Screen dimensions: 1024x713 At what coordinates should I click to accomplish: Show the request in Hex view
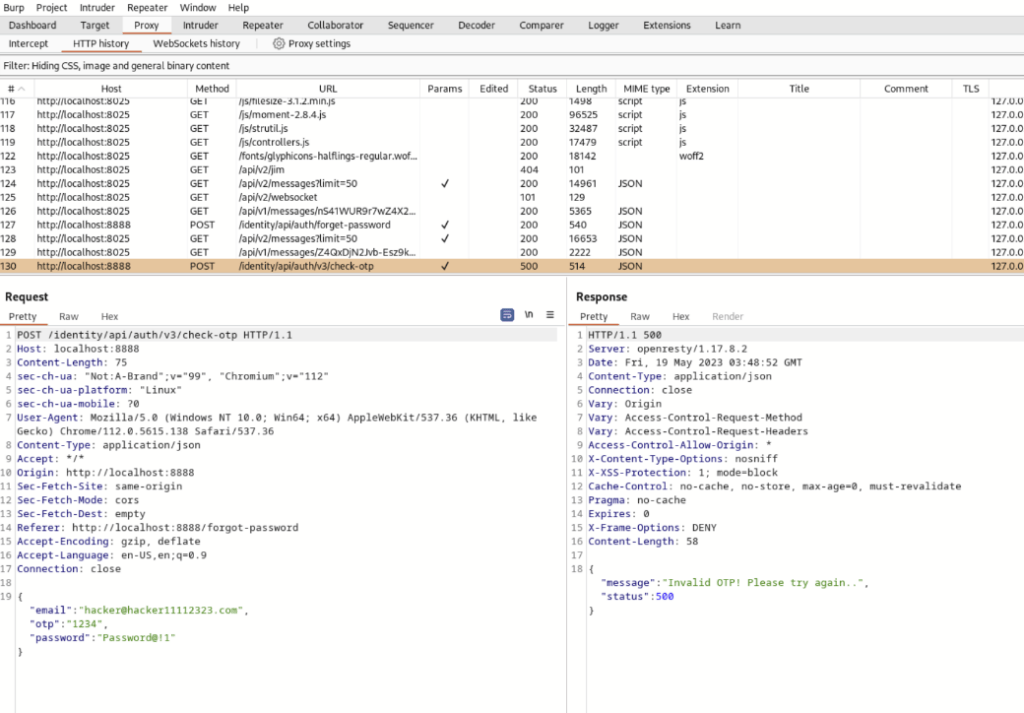click(109, 316)
